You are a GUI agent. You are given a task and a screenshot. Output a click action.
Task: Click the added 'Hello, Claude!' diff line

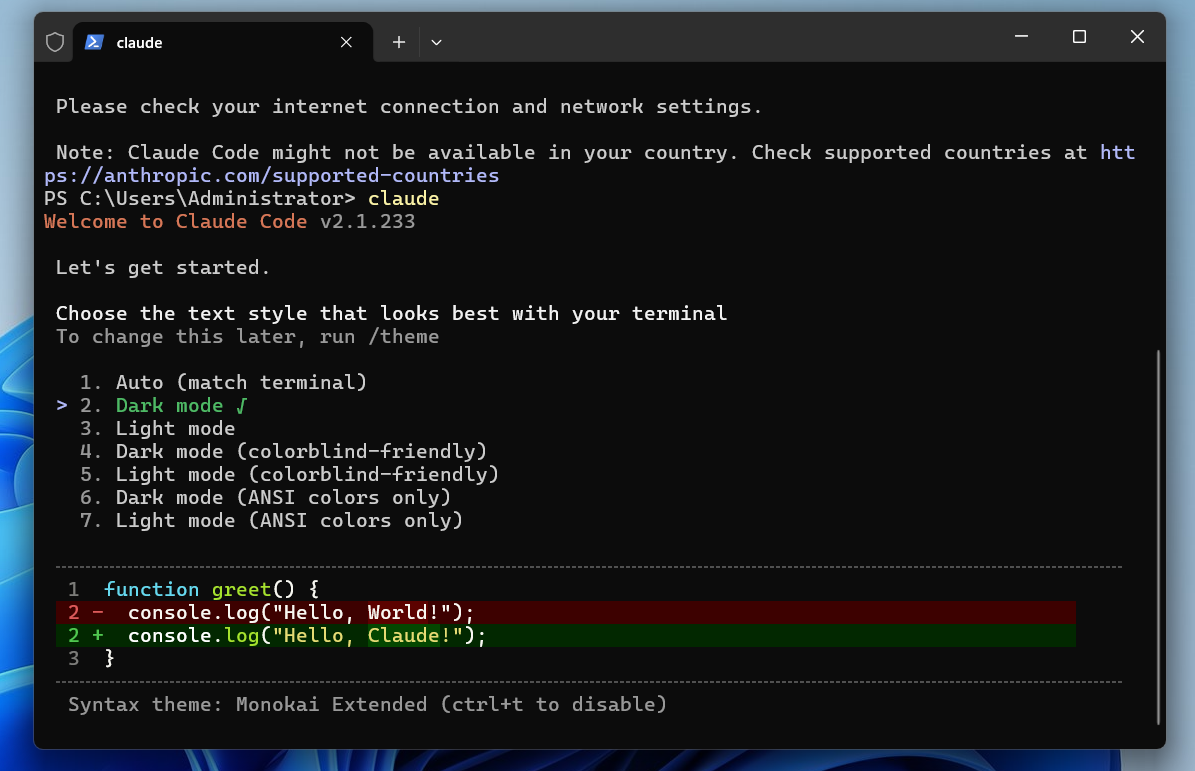point(565,635)
